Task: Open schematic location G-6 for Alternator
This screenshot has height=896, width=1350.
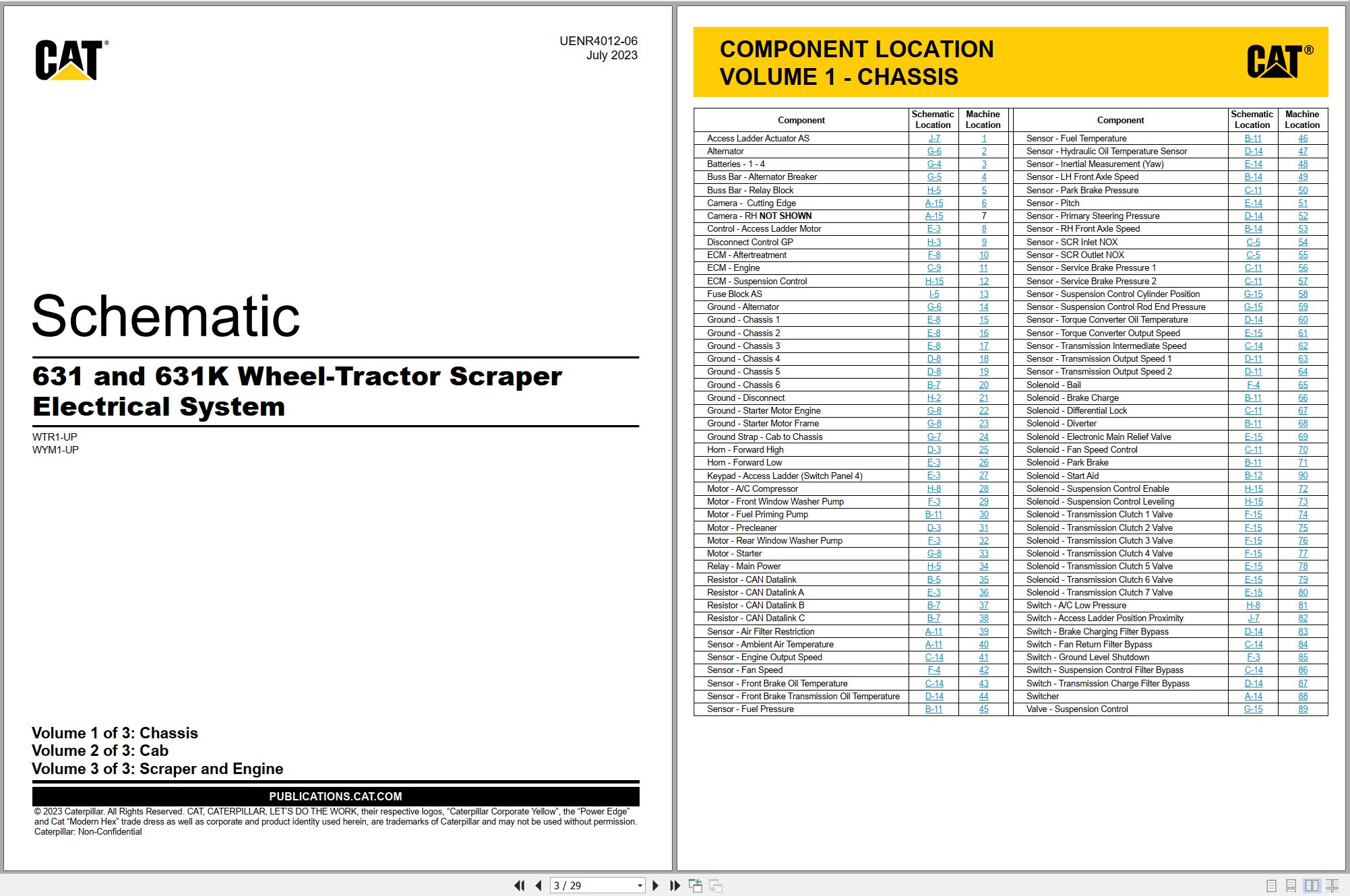Action: (934, 151)
